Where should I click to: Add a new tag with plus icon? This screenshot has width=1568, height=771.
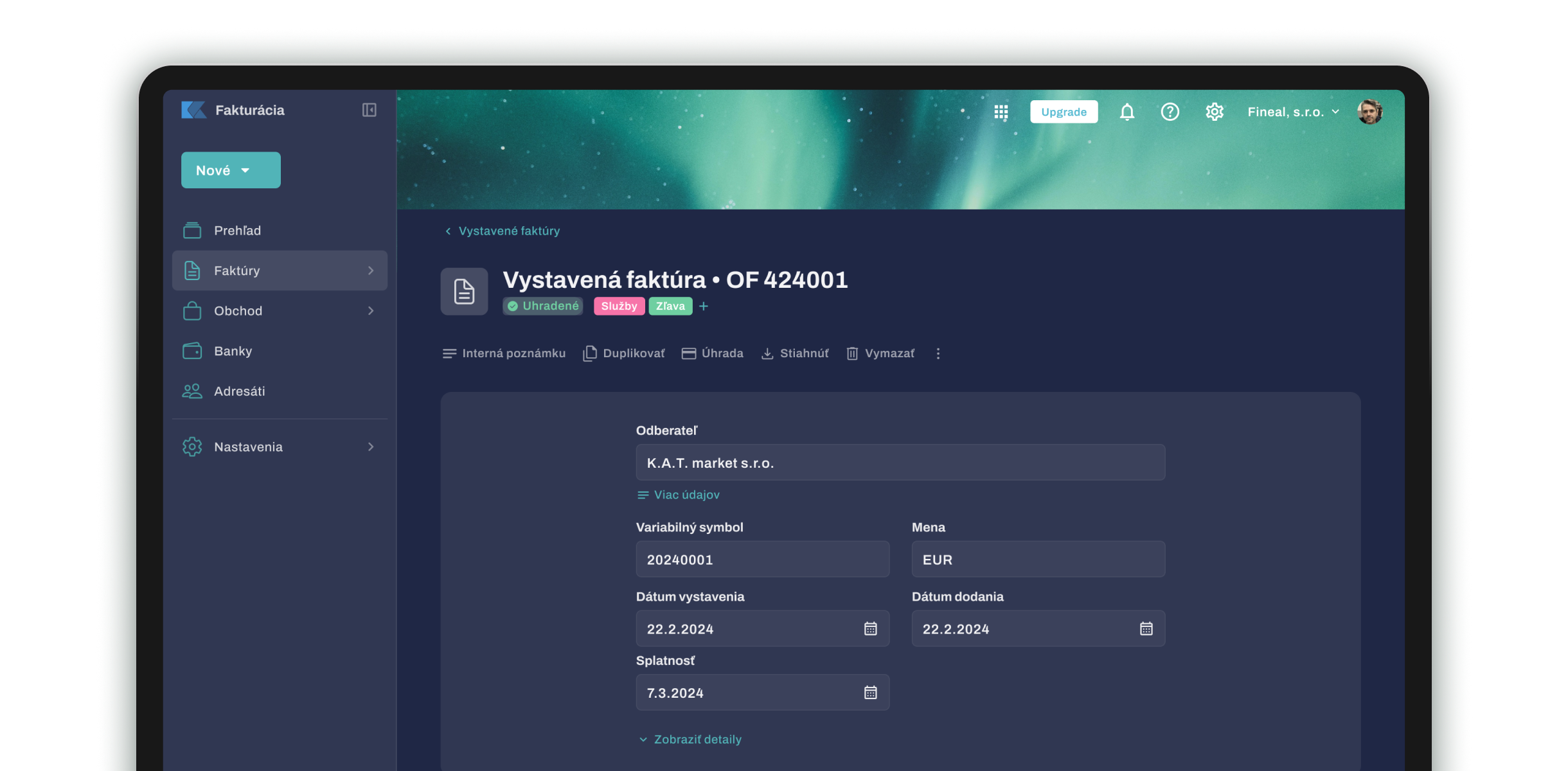pos(704,306)
